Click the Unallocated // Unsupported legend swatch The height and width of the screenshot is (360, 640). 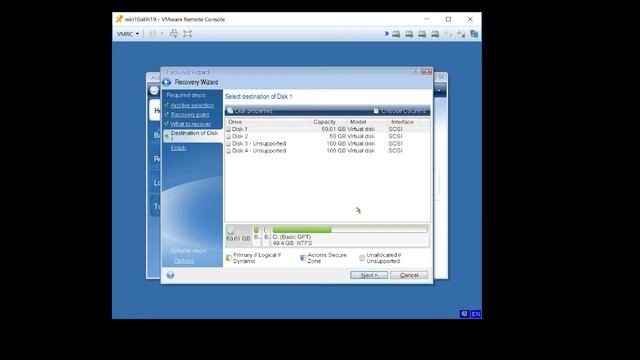[x=362, y=258]
